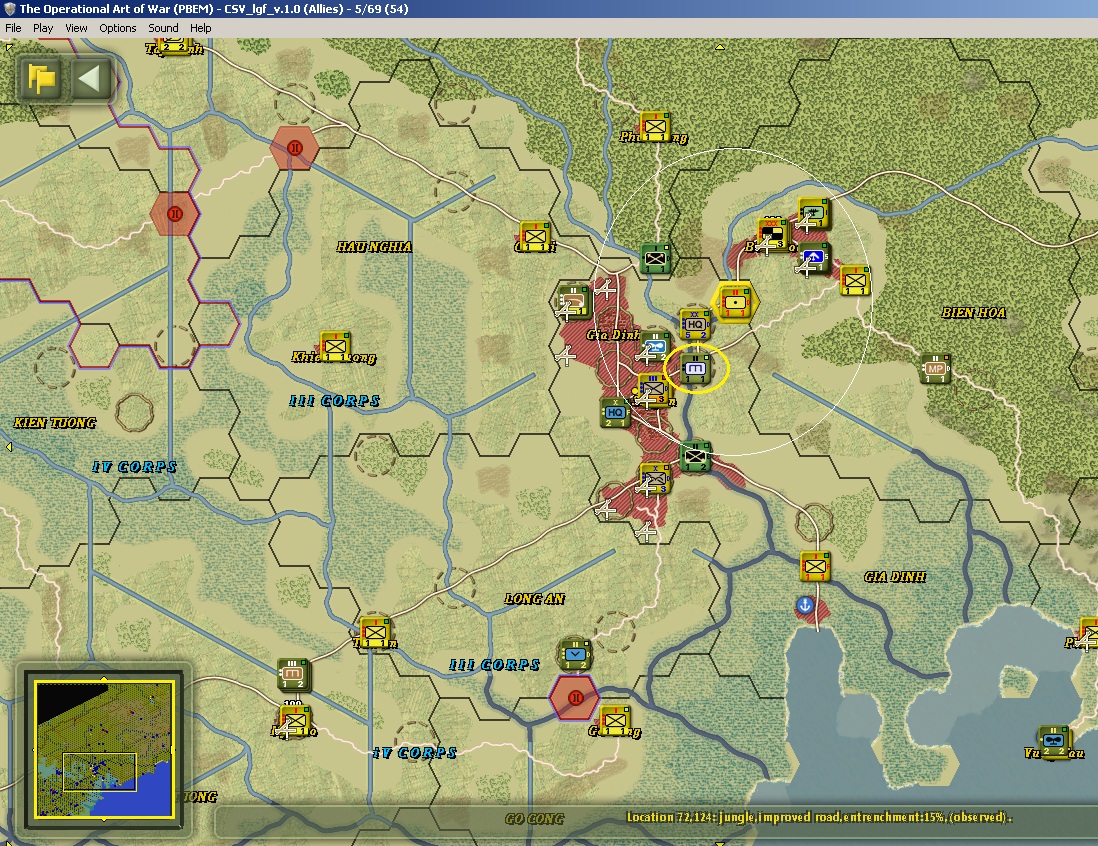Click the airfield icon on Saigon's west edge

click(565, 356)
